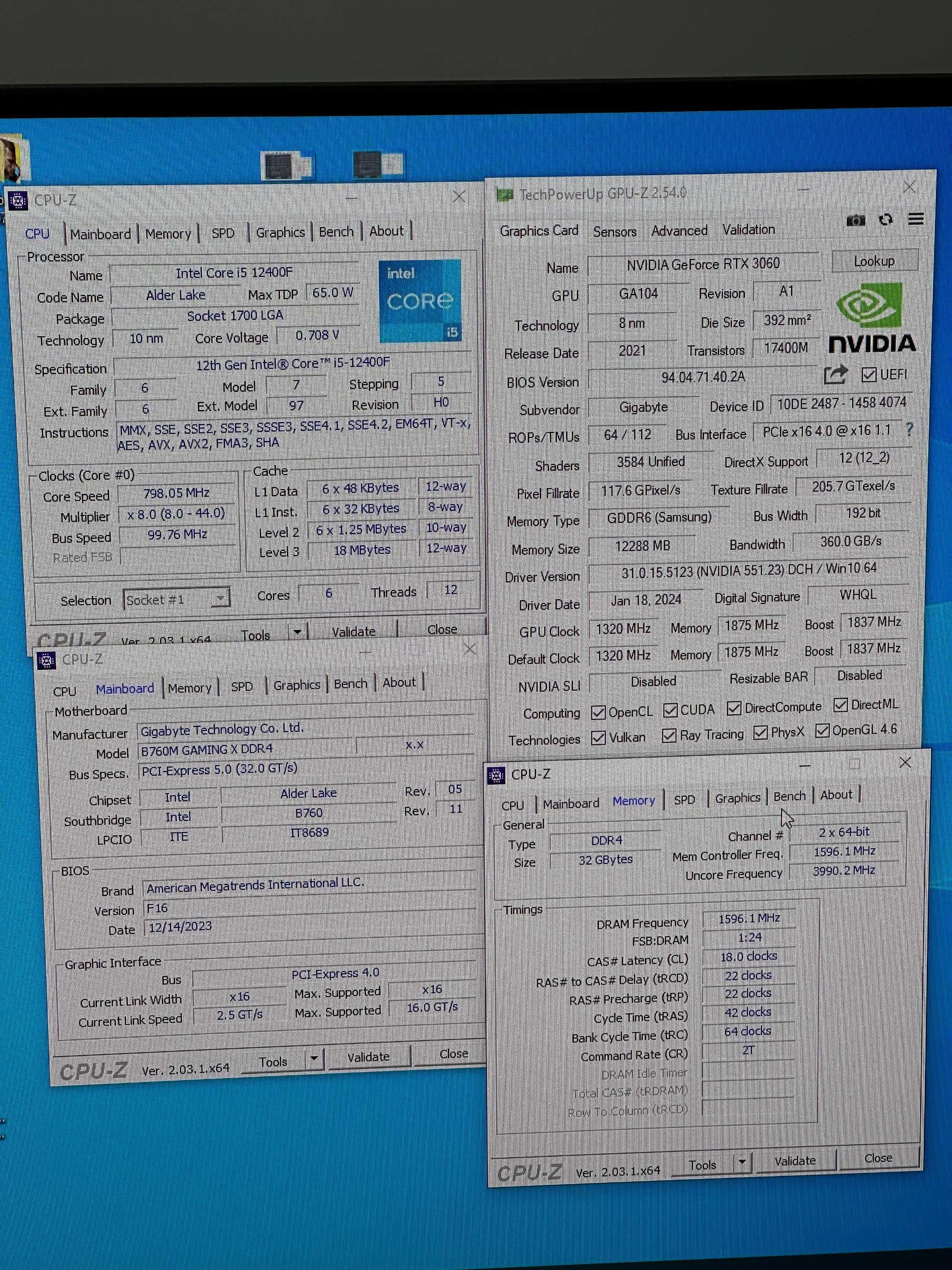Click Close button in the Memory window

[x=878, y=1159]
